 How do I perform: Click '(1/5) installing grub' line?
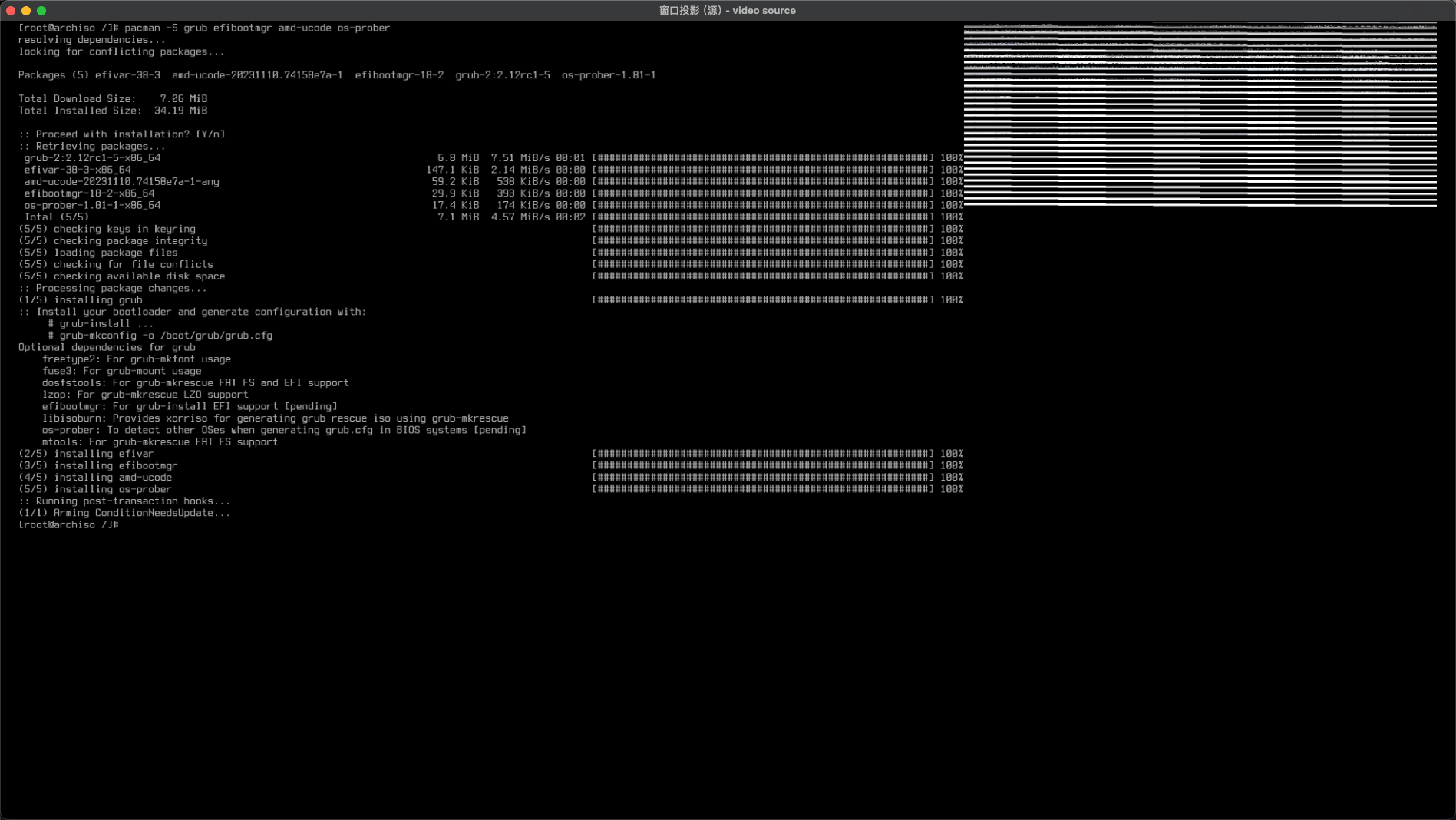tap(81, 300)
